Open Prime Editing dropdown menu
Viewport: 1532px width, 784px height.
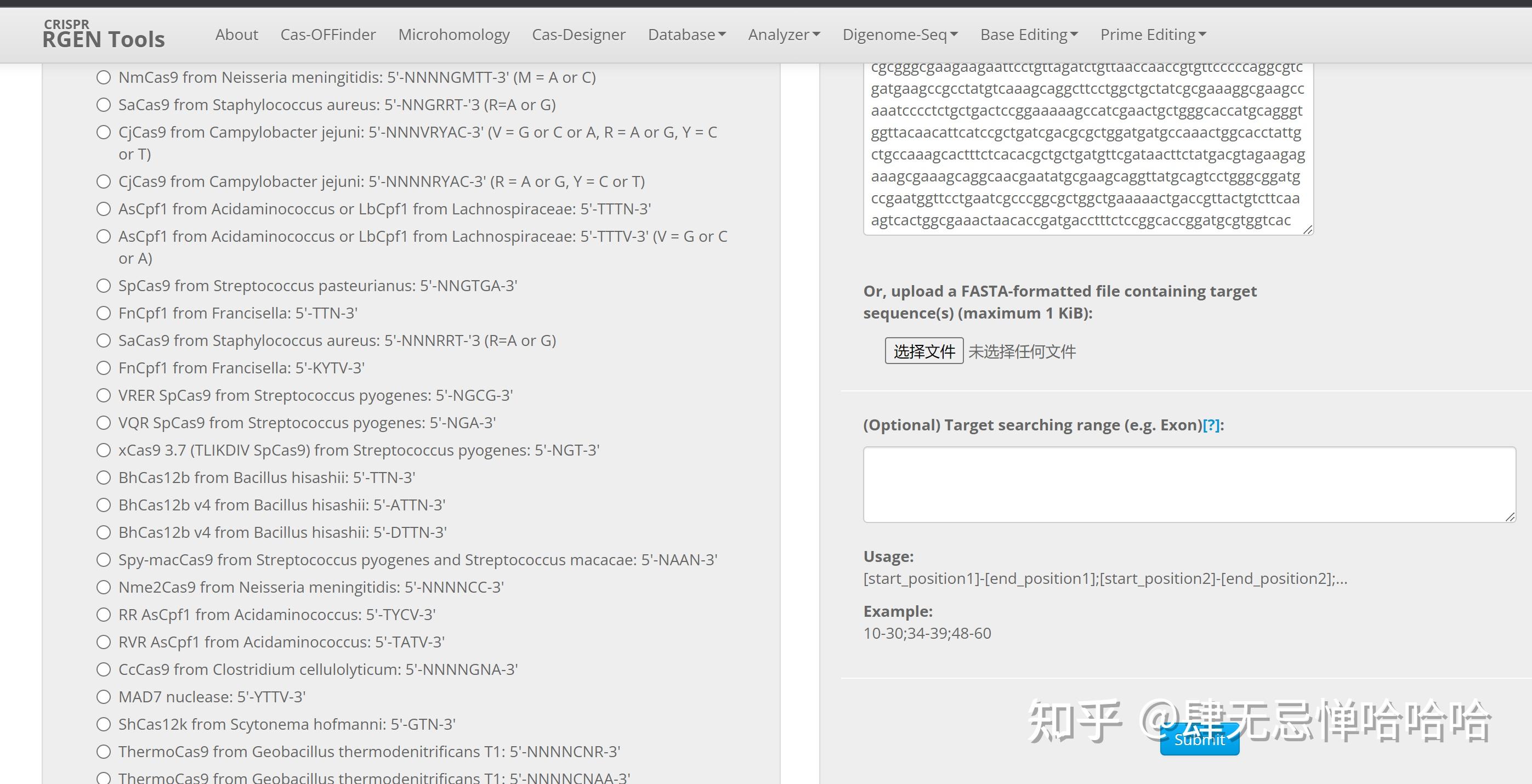click(1153, 35)
